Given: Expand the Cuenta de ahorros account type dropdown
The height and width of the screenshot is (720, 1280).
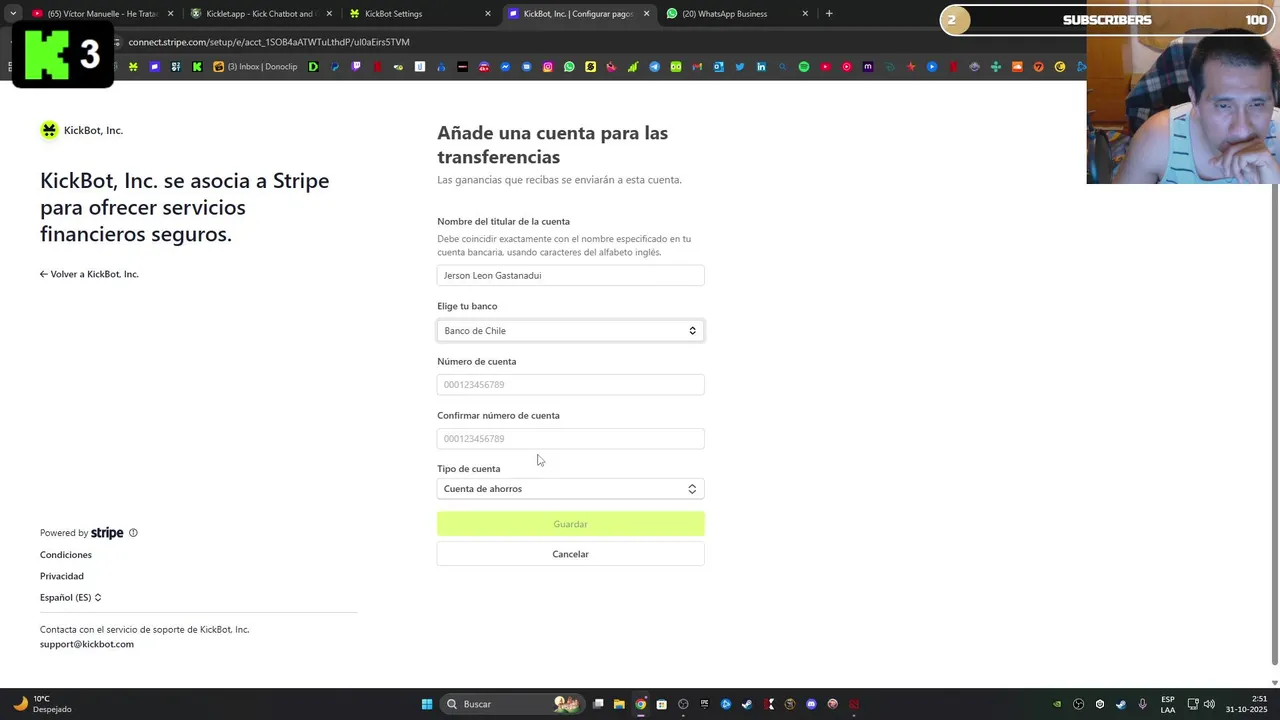Looking at the screenshot, I should [570, 489].
